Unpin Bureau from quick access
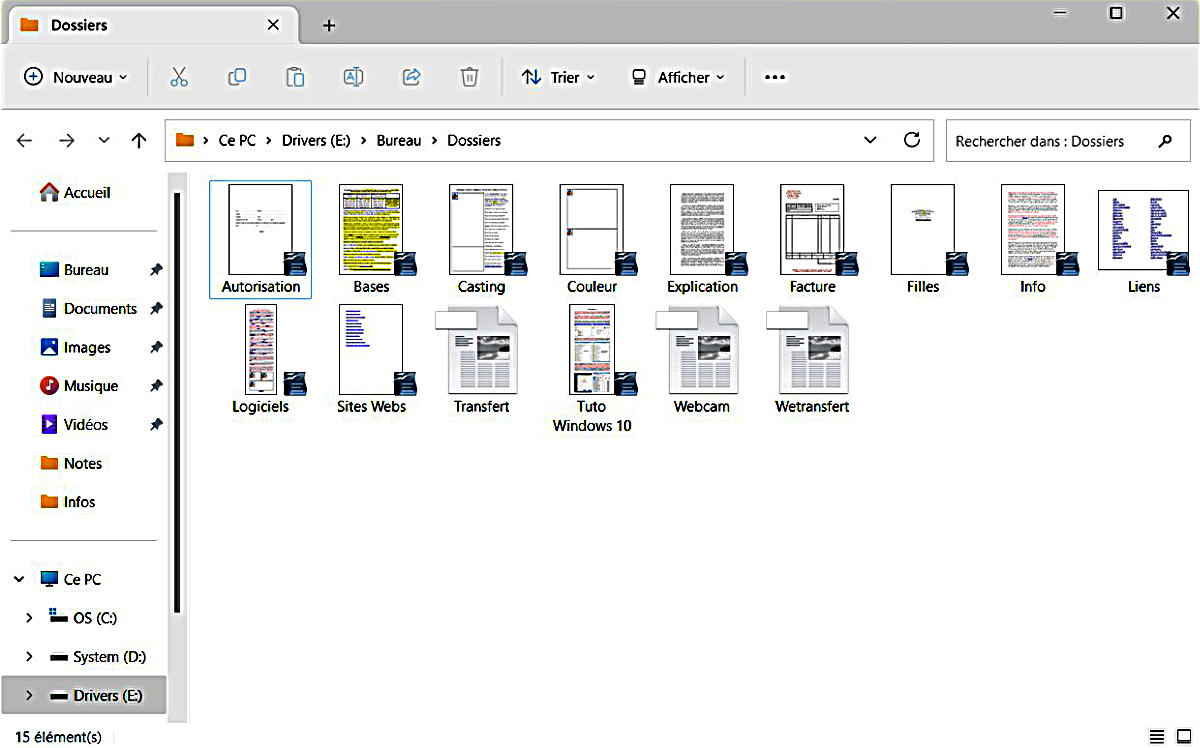Viewport: 1200px width, 748px height. 156,270
